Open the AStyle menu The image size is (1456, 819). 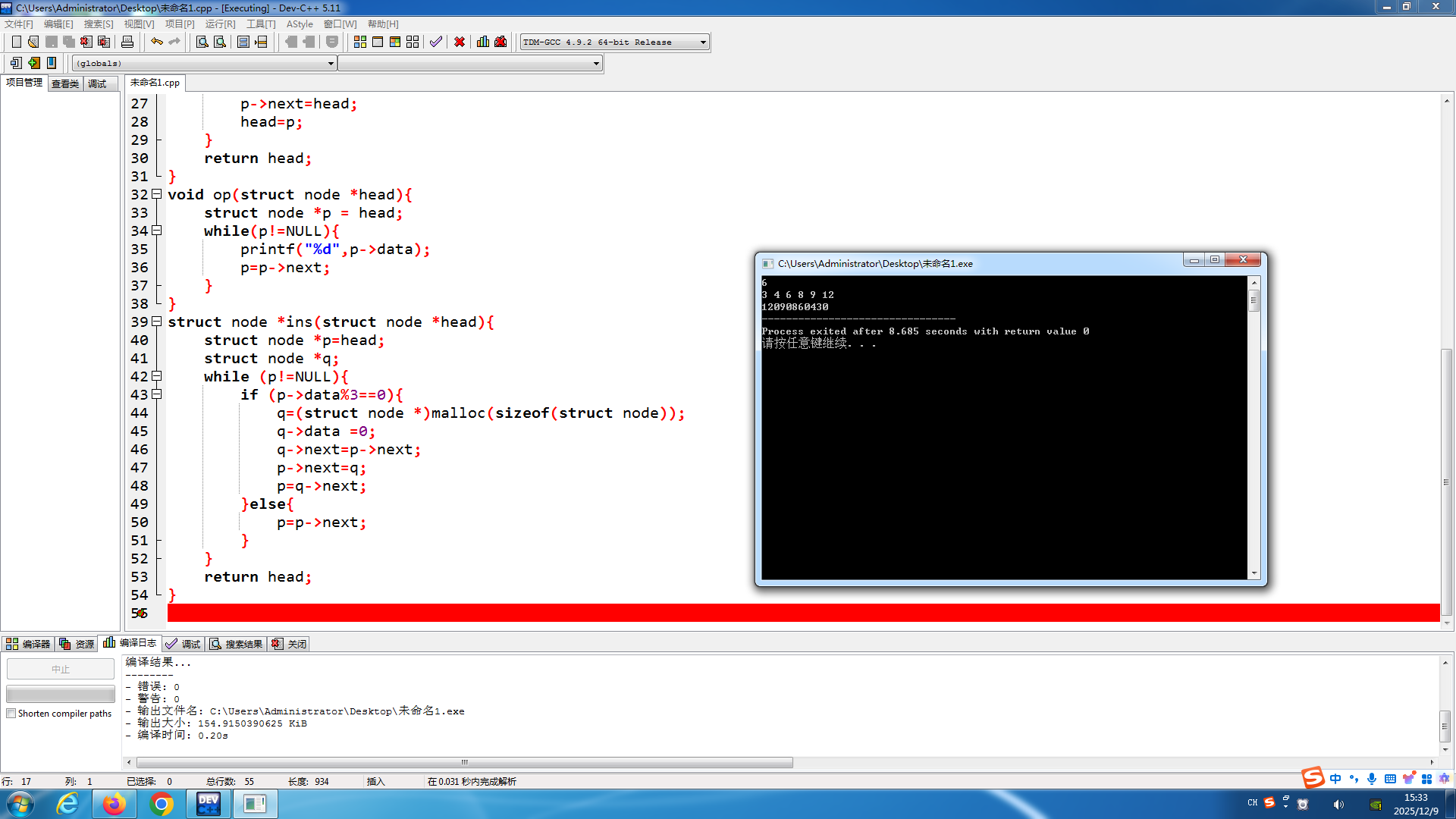point(300,24)
